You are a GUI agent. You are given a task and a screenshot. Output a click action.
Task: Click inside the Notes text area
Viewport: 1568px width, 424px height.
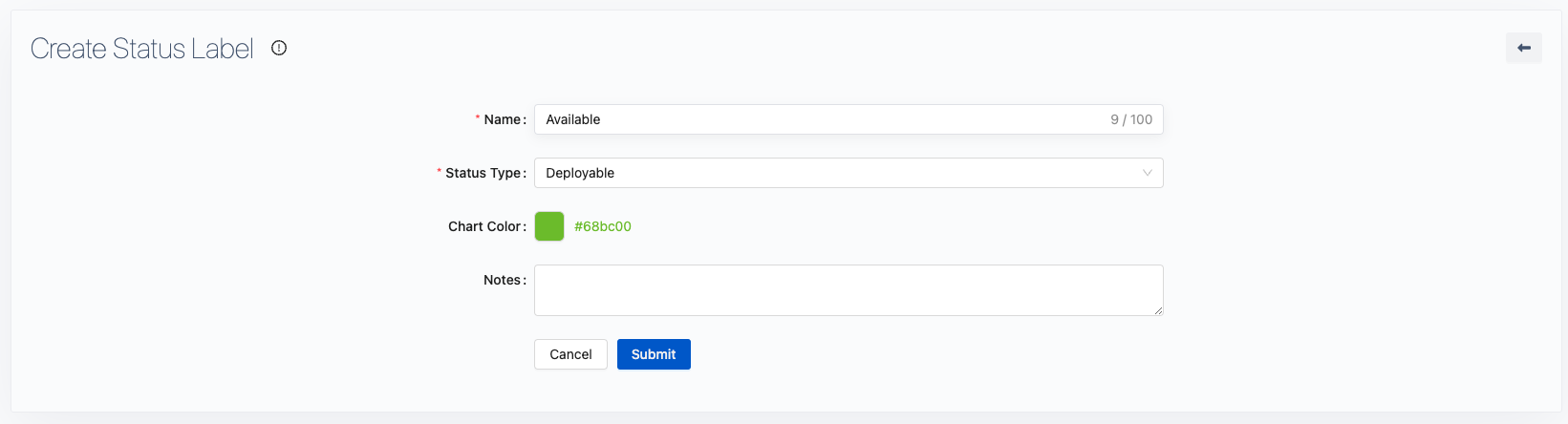coord(848,290)
